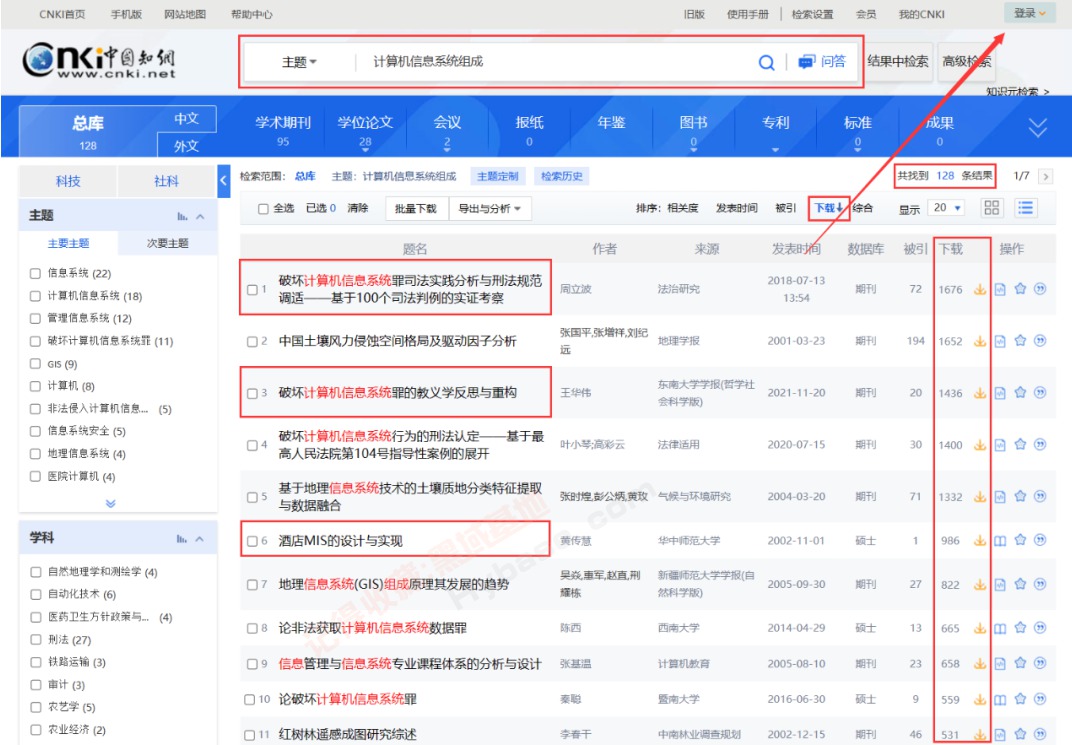Click the magnifier search icon
The width and height of the screenshot is (1072, 745).
[x=766, y=62]
